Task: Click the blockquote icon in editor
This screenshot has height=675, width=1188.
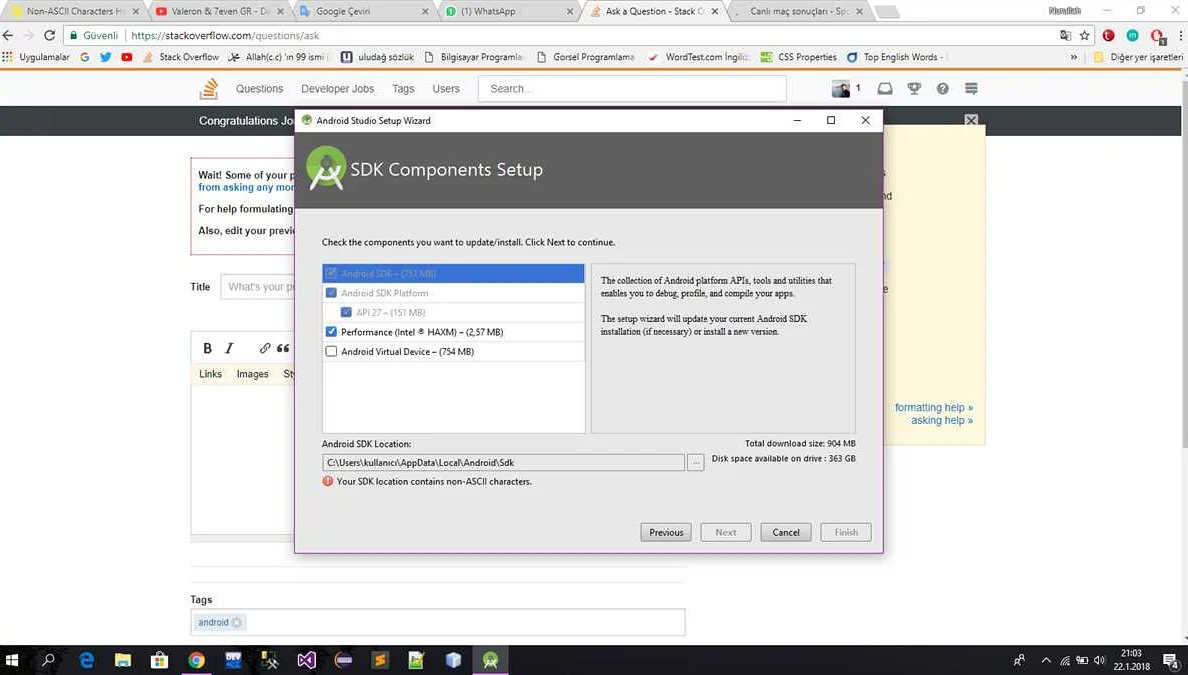Action: click(283, 348)
